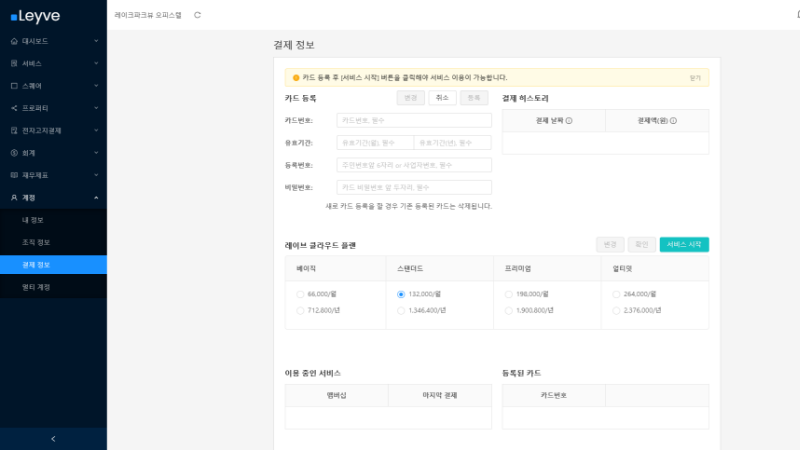This screenshot has height=450, width=800.
Task: Click the 변경 button in 카드 등록
Action: coord(411,97)
